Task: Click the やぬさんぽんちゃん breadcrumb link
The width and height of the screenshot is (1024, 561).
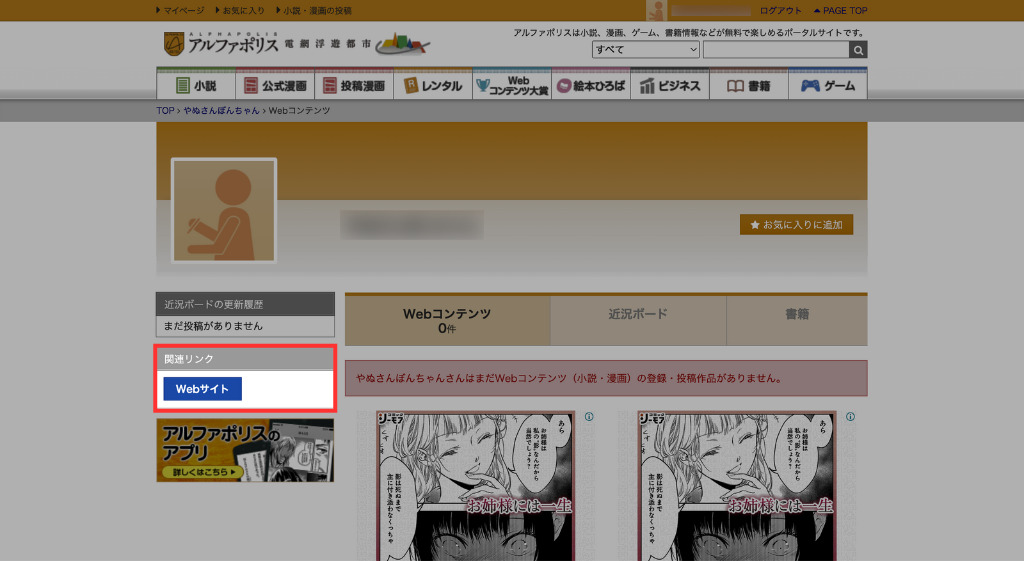Action: tap(221, 110)
